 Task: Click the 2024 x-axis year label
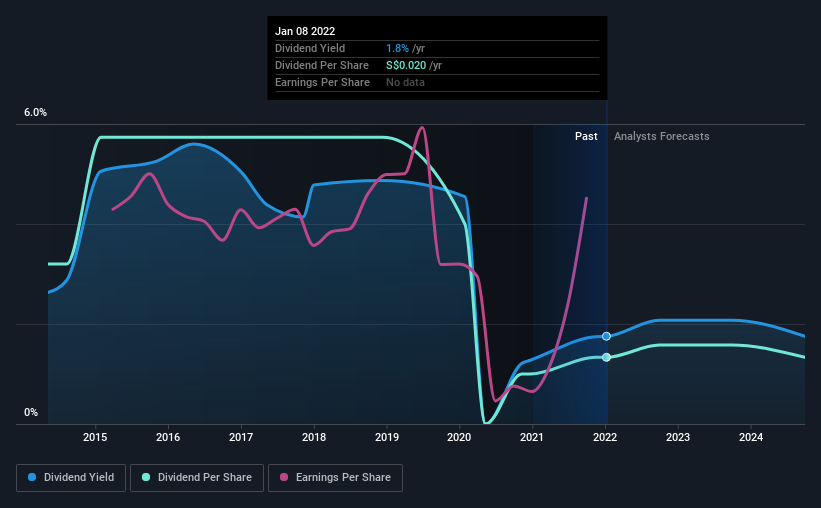coord(751,437)
